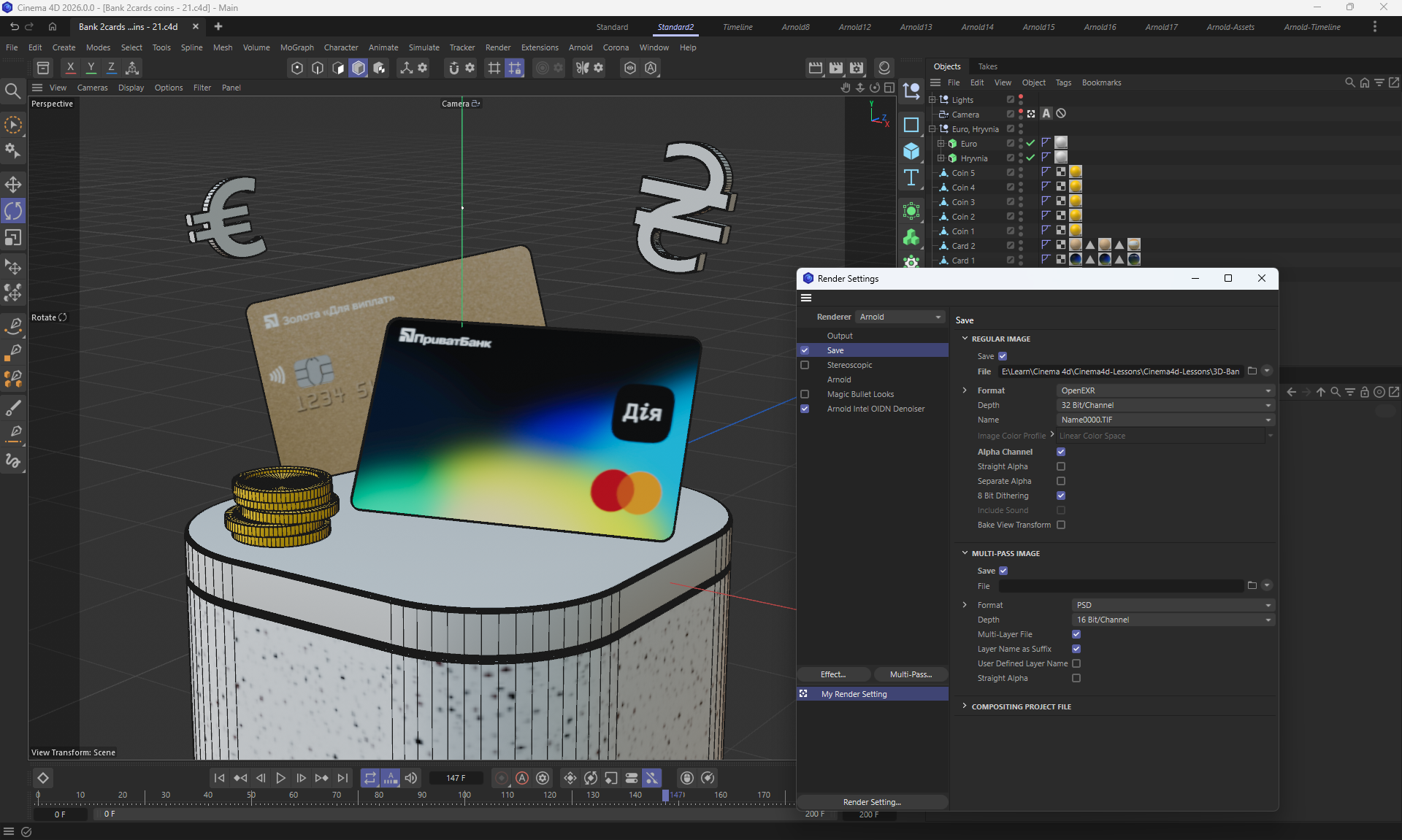Select the Scale tool in left toolbar
The width and height of the screenshot is (1402, 840).
(13, 238)
